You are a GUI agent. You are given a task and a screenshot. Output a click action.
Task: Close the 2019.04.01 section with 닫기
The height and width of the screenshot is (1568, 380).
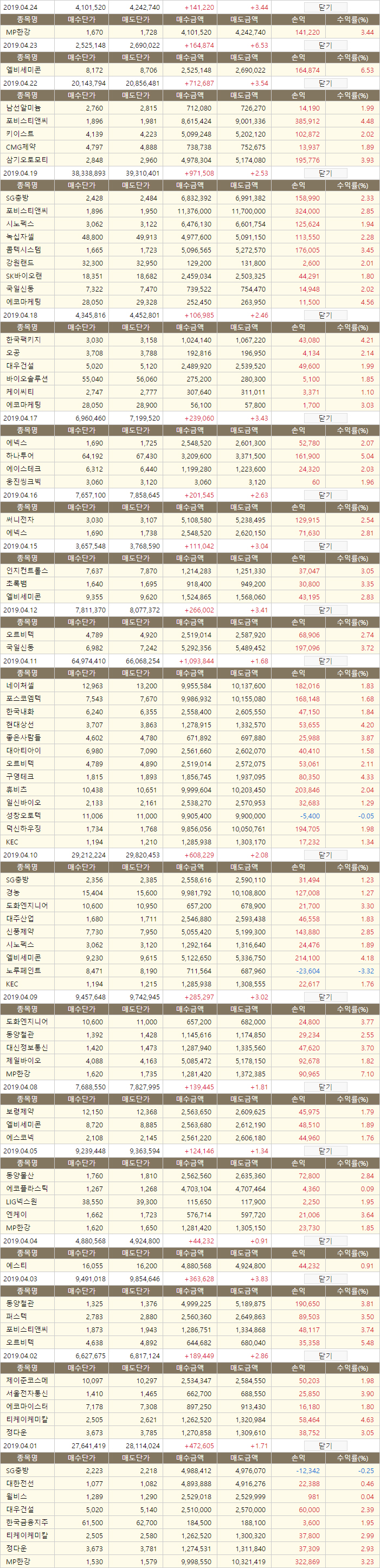[325, 1445]
